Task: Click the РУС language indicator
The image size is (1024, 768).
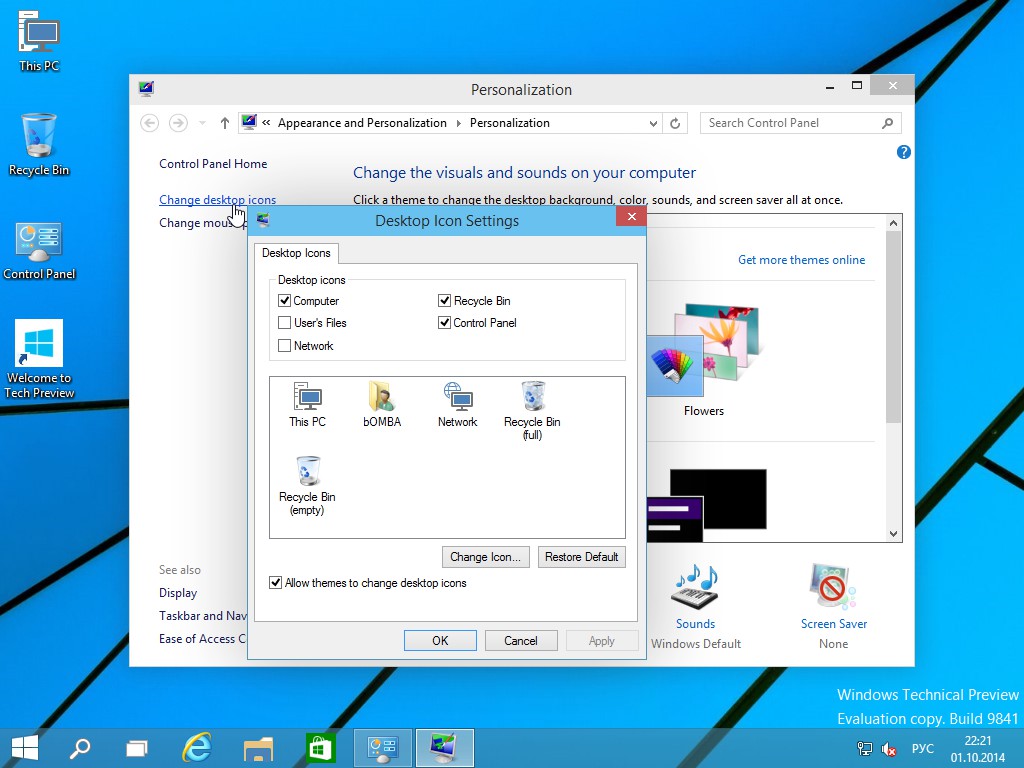Action: [x=922, y=748]
